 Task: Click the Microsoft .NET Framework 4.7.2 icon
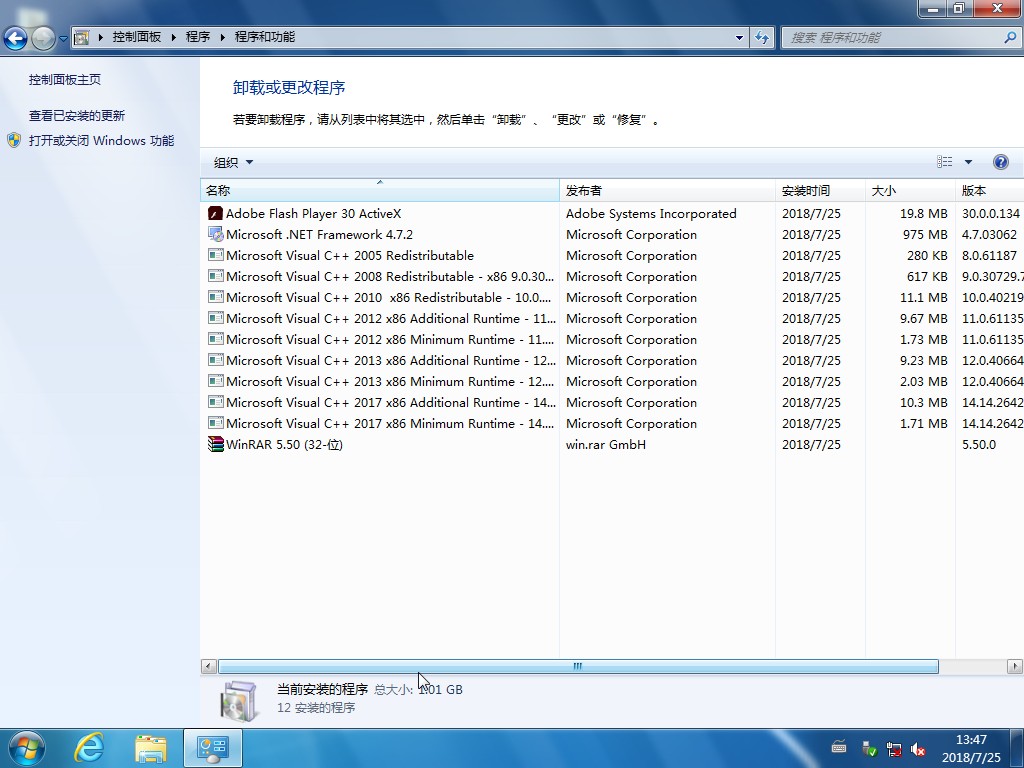[x=215, y=234]
